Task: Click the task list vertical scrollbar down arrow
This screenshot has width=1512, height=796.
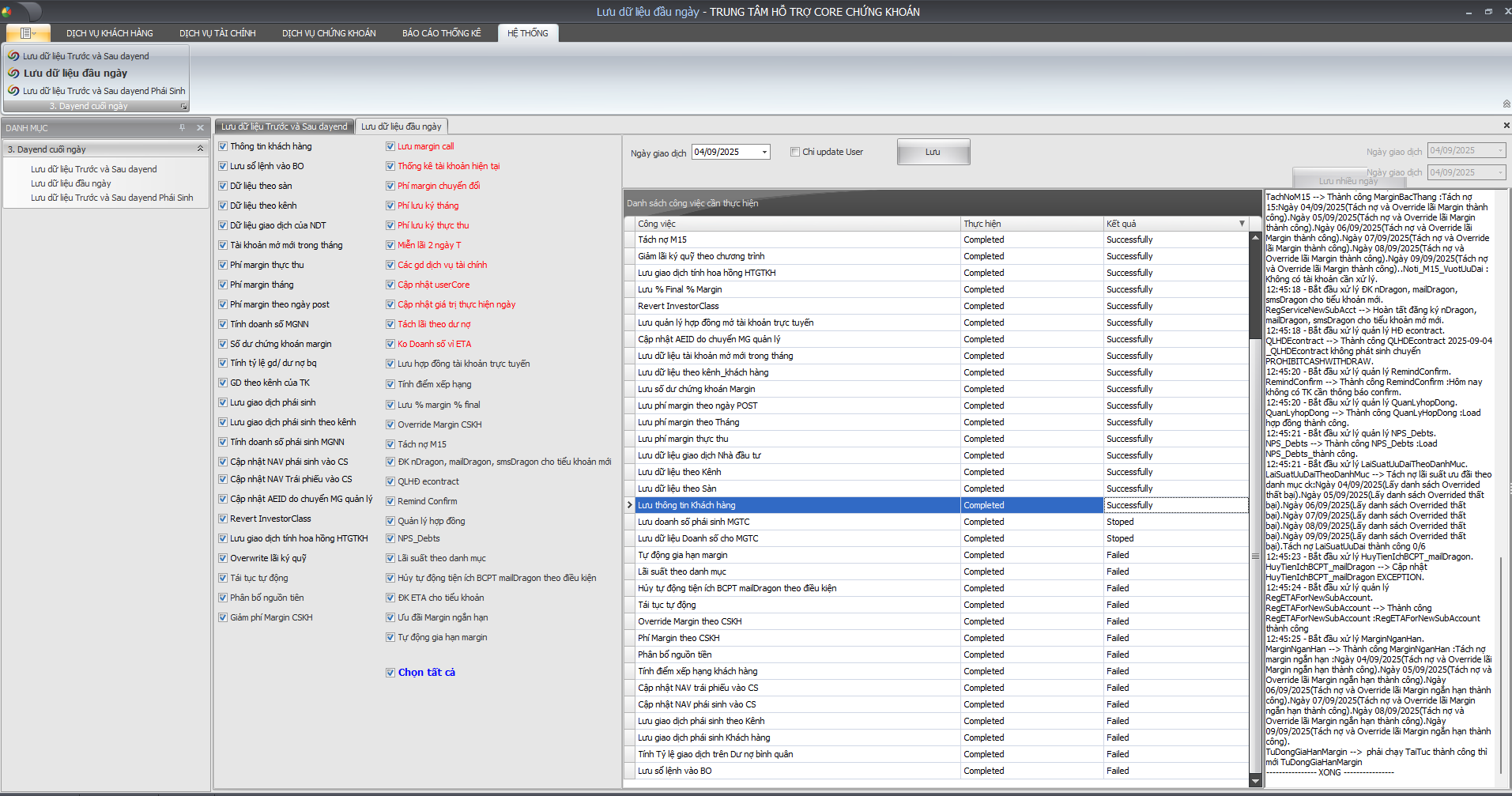Action: click(1255, 781)
